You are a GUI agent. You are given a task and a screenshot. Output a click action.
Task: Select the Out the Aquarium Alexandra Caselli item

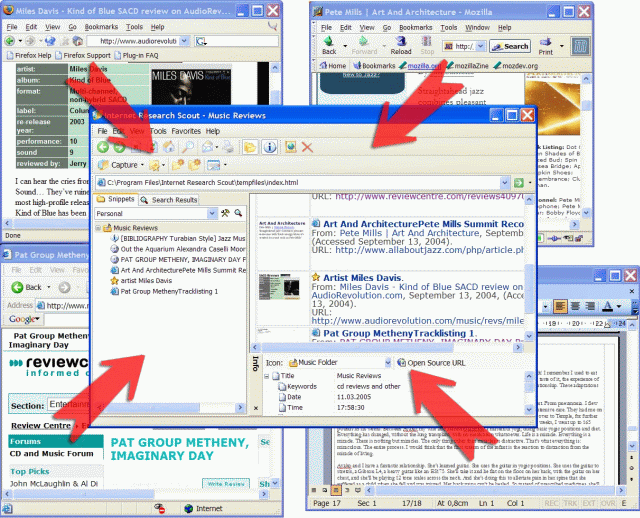(x=178, y=249)
